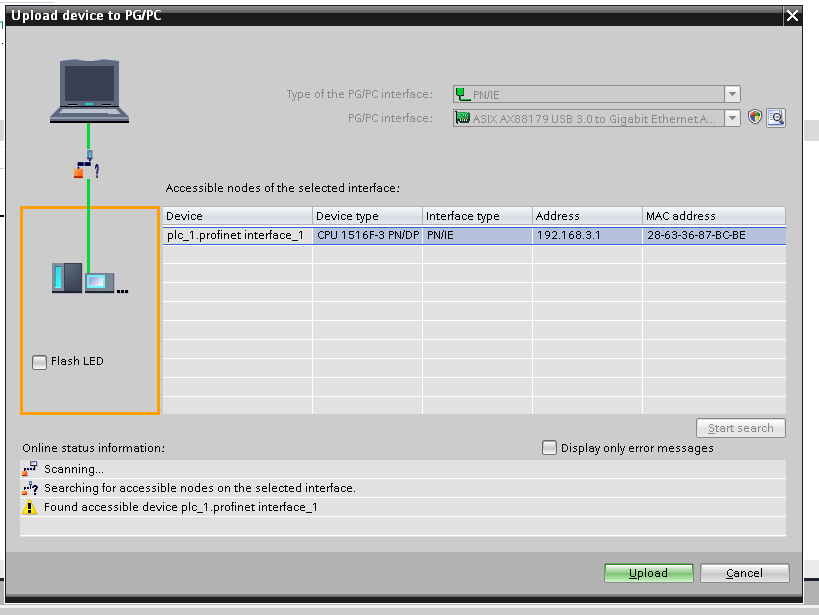
Task: Click the Cancel button
Action: [x=745, y=573]
